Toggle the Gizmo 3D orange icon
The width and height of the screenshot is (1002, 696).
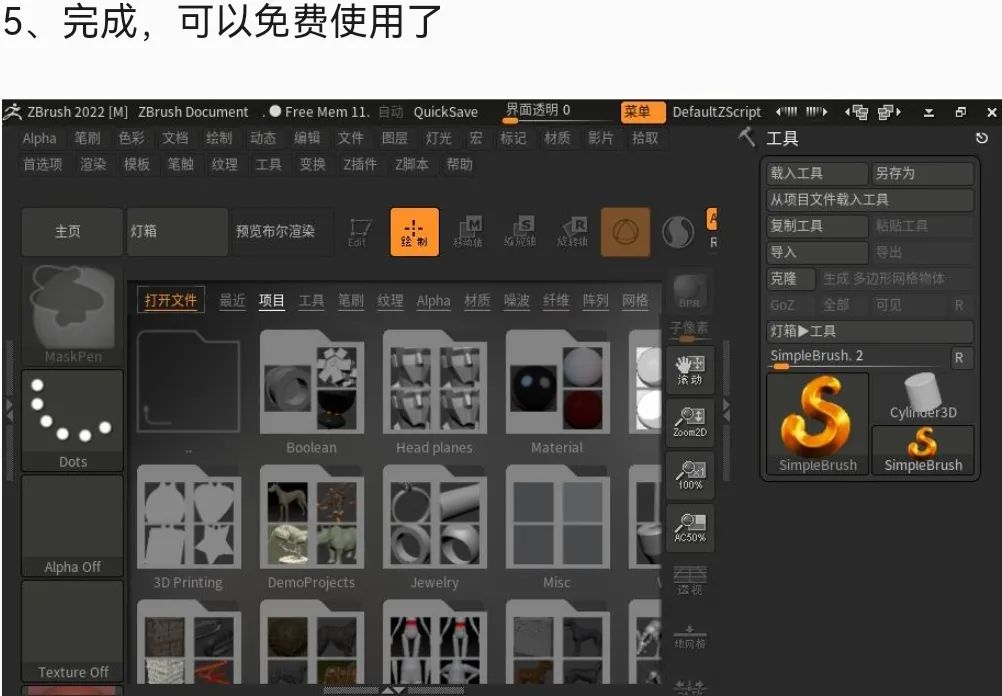(x=626, y=232)
